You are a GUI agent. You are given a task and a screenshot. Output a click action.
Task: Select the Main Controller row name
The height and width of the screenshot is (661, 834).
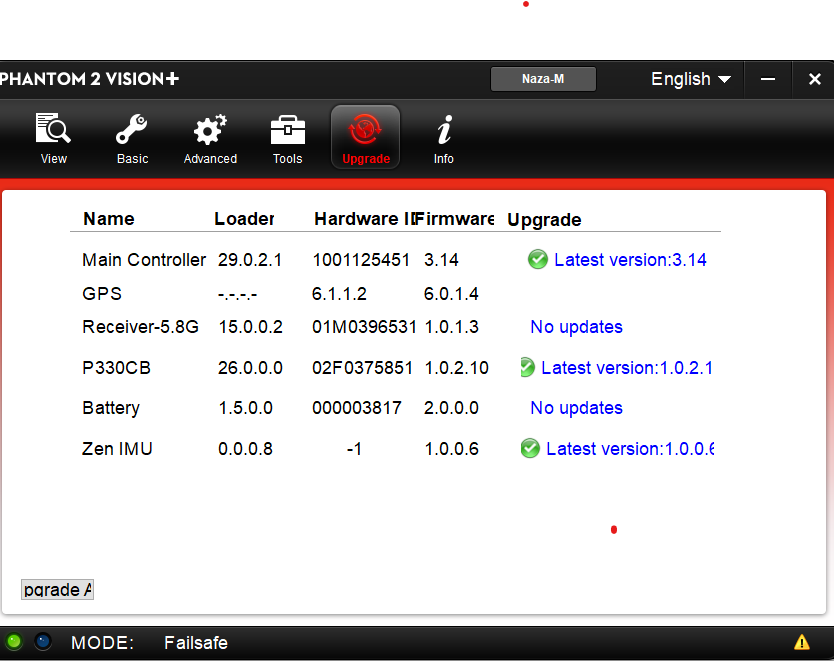tap(144, 260)
